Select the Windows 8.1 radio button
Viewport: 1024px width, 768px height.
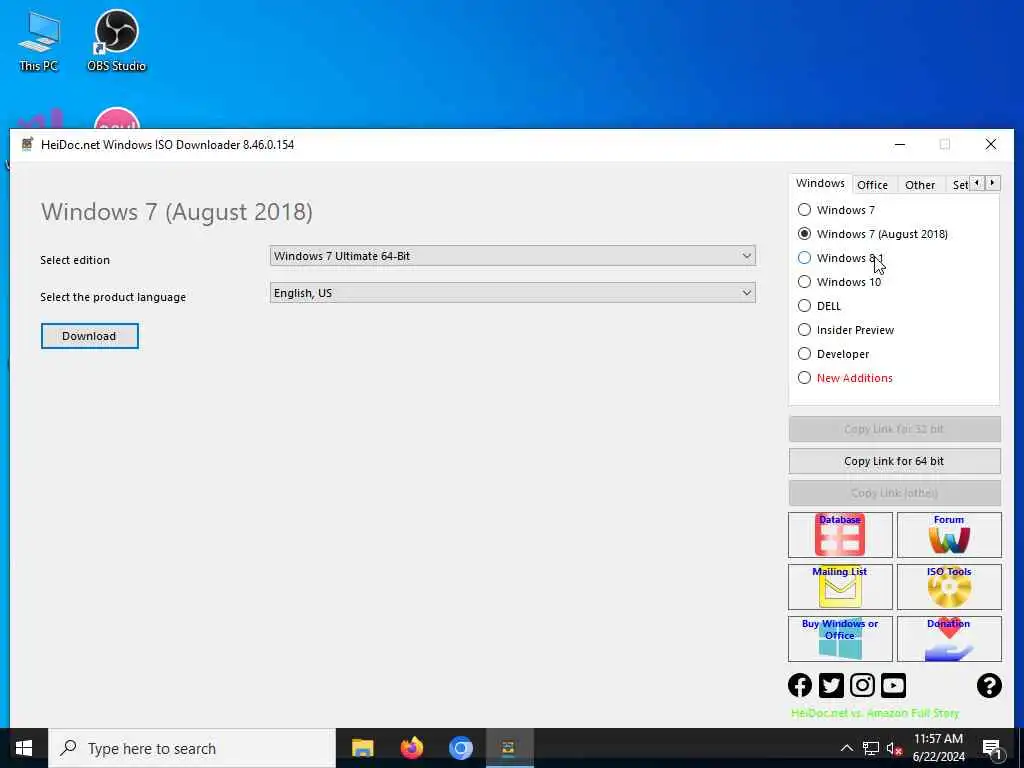(x=805, y=258)
